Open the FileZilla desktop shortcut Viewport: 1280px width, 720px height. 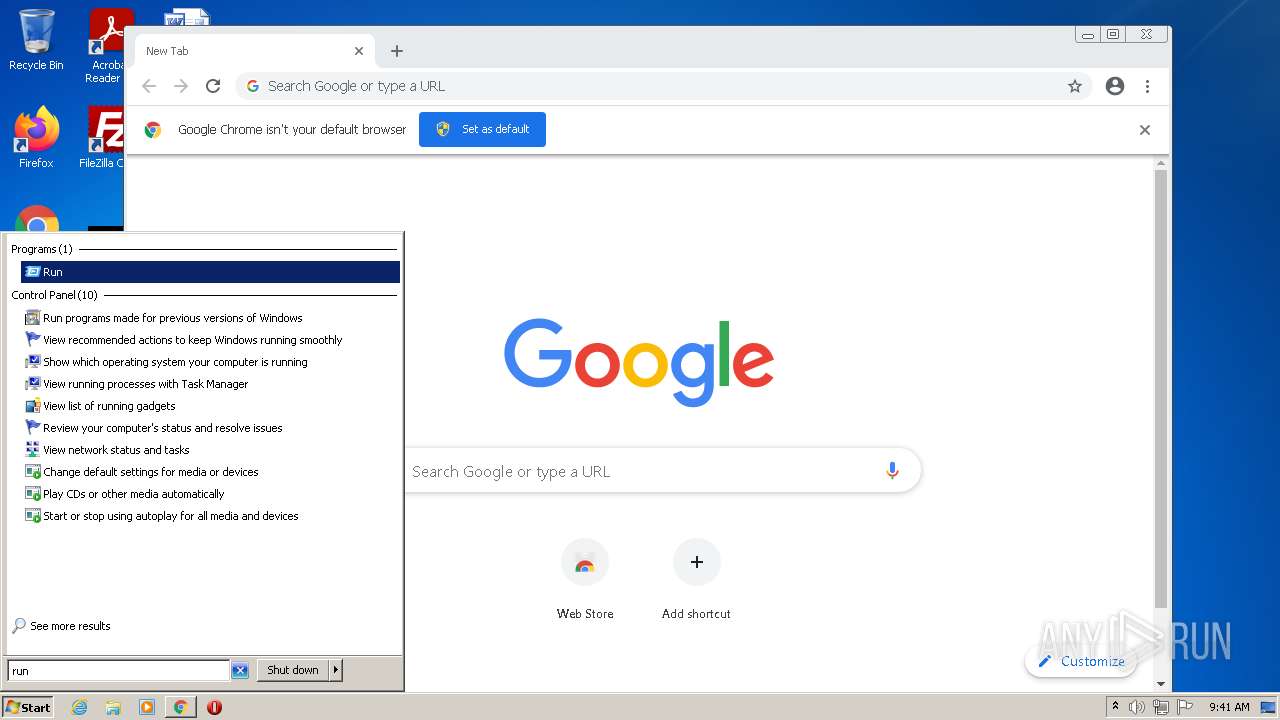coord(102,137)
